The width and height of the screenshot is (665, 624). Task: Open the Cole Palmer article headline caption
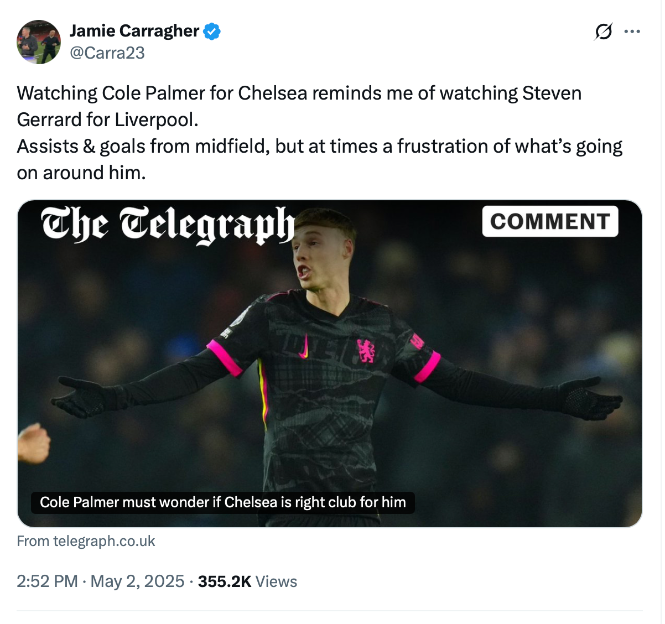(x=222, y=502)
